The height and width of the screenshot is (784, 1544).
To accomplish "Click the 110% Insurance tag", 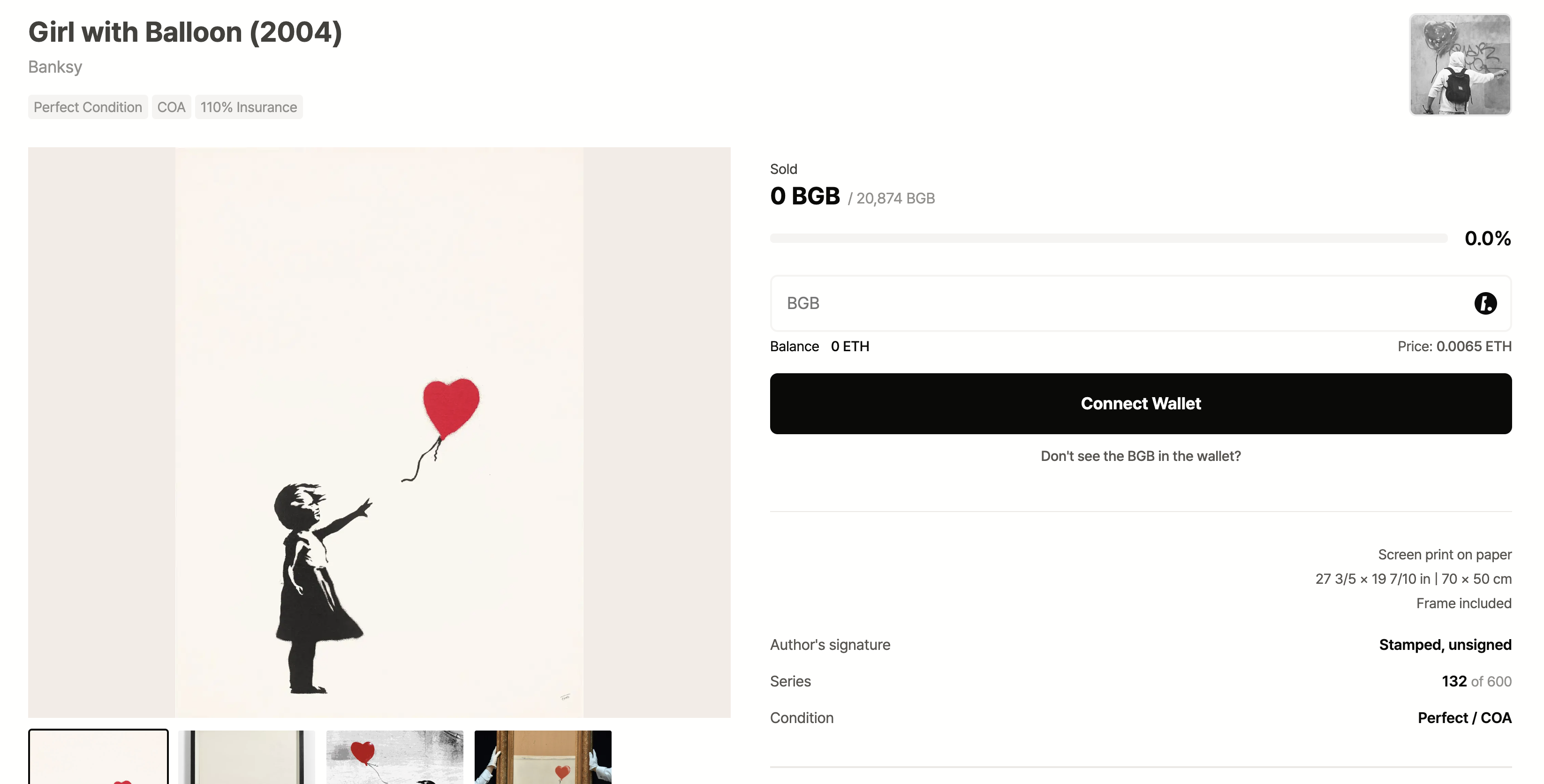I will (x=249, y=107).
